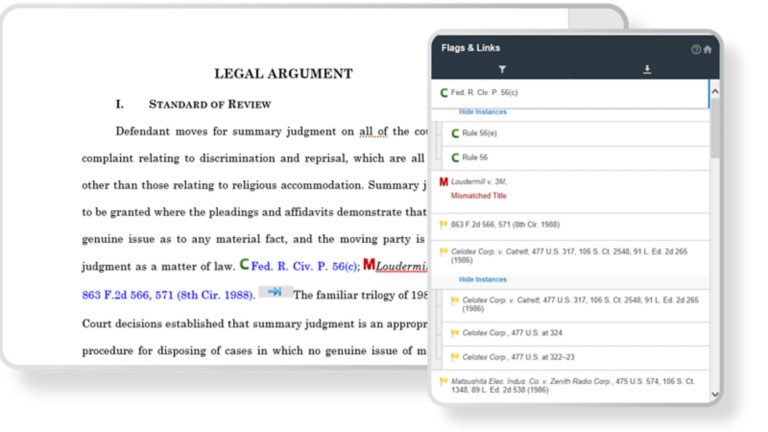The width and height of the screenshot is (768, 432).
Task: Open the filter icon in Flags & Links
Action: tap(502, 70)
